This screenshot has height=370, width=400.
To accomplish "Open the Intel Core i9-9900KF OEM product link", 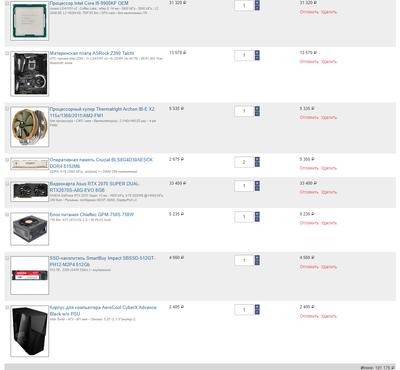I will coord(89,3).
